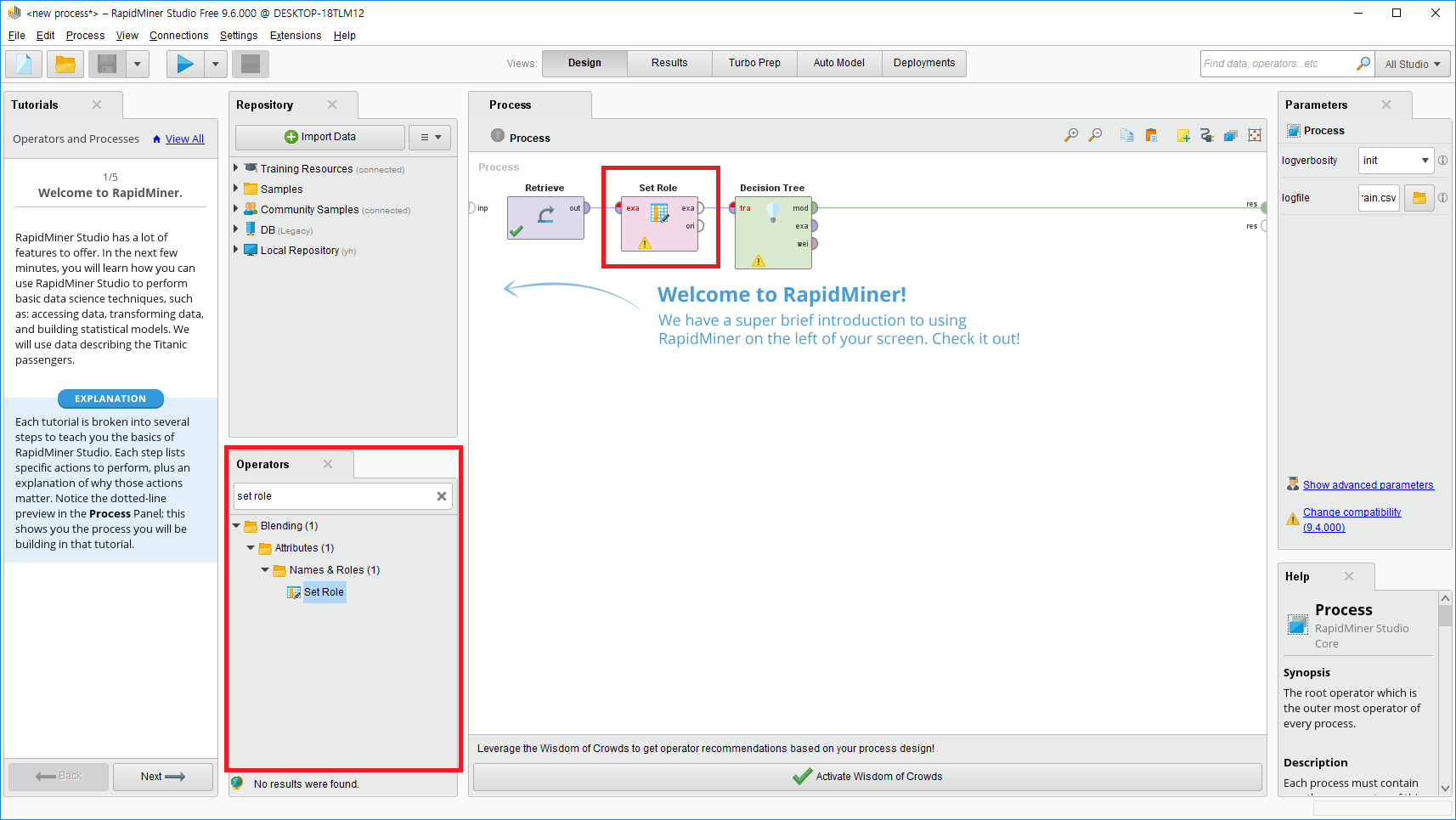Image resolution: width=1456 pixels, height=820 pixels.
Task: Expand the Community Samples repository
Action: tap(235, 208)
